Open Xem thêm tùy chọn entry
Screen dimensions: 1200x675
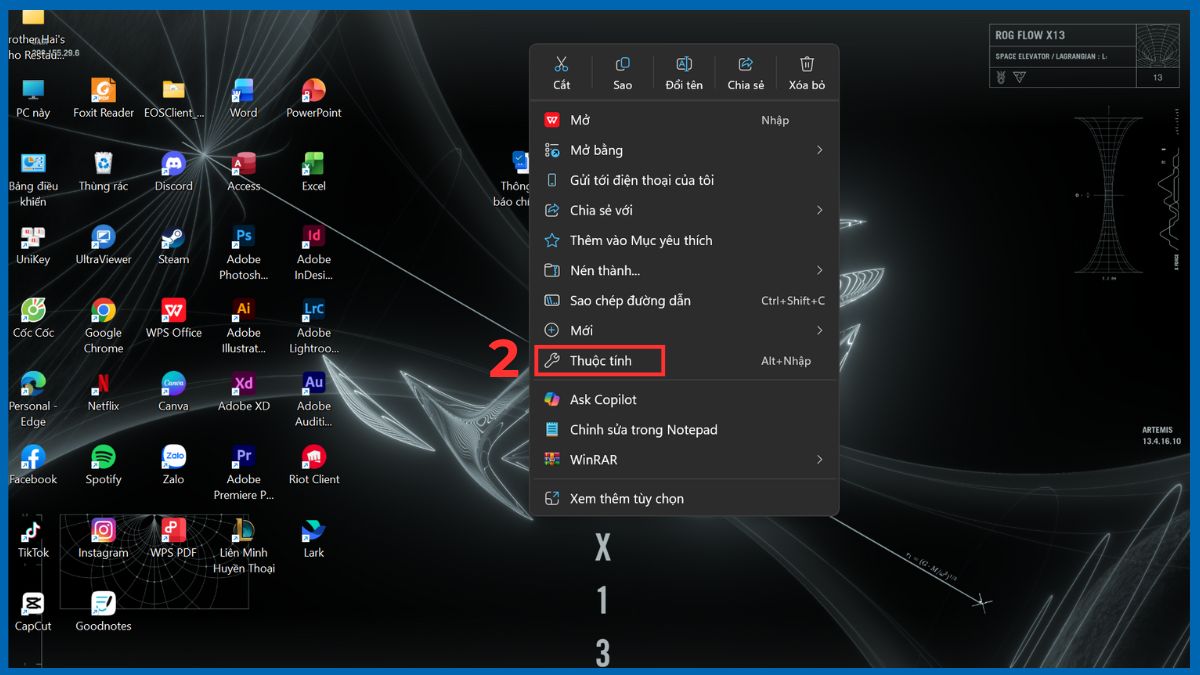684,498
